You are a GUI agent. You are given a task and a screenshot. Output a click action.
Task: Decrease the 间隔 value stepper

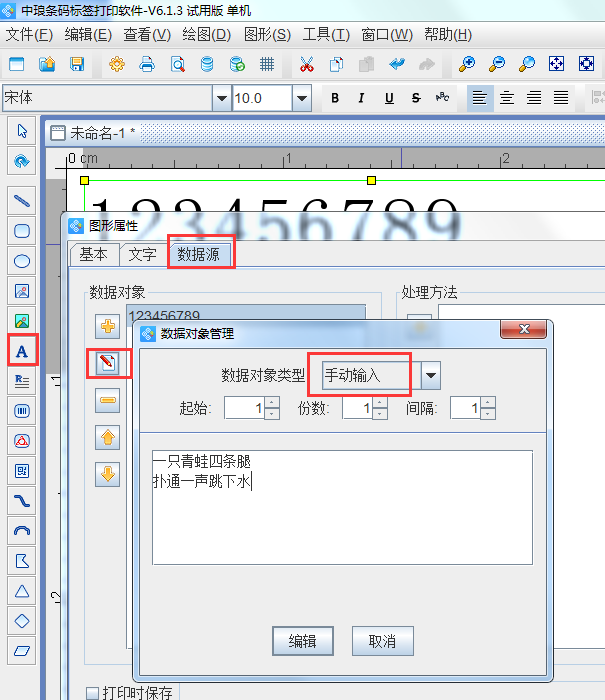pos(488,414)
